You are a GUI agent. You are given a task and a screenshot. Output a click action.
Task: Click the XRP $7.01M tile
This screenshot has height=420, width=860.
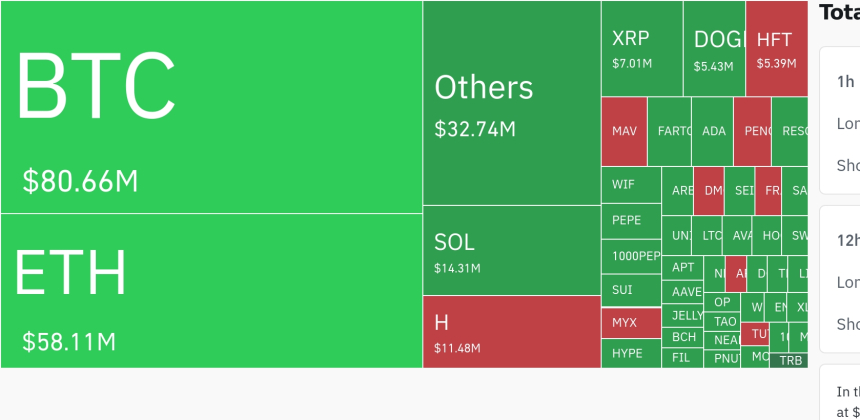tap(641, 48)
